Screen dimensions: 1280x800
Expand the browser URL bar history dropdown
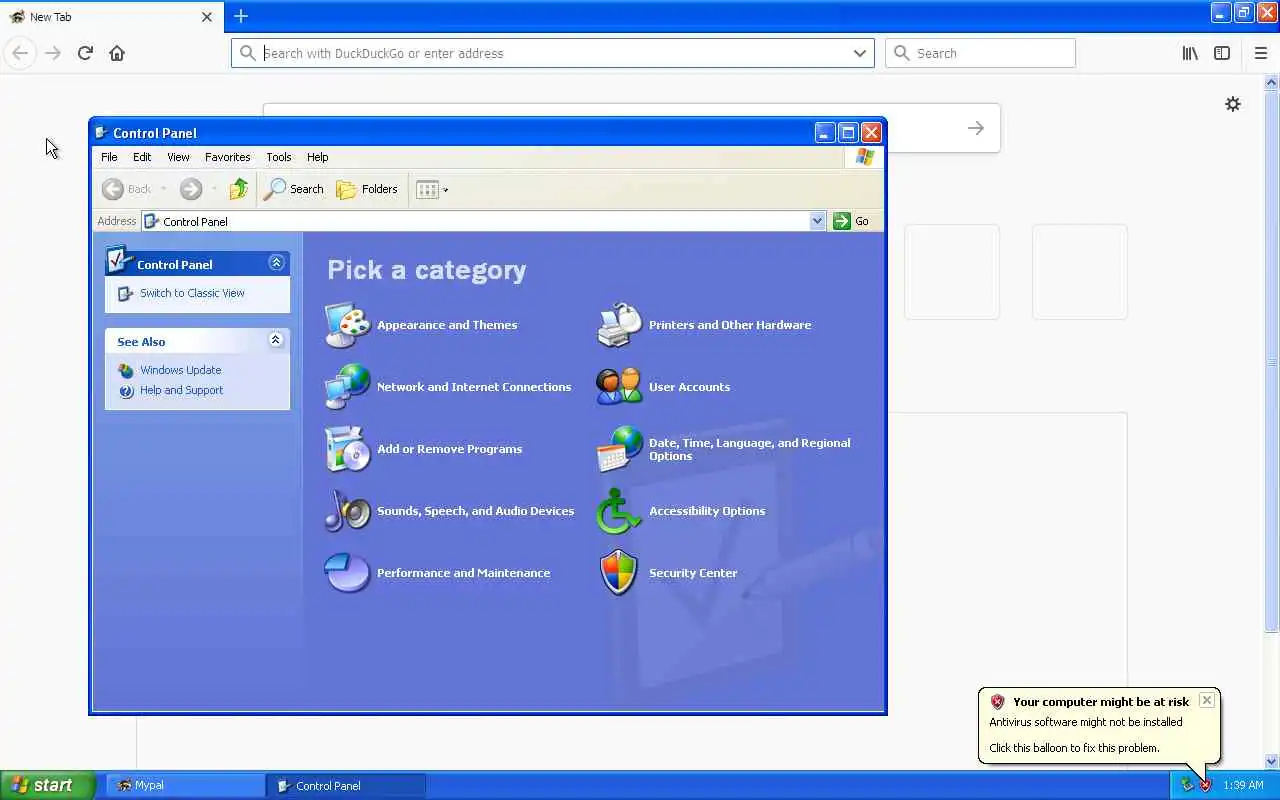(859, 53)
